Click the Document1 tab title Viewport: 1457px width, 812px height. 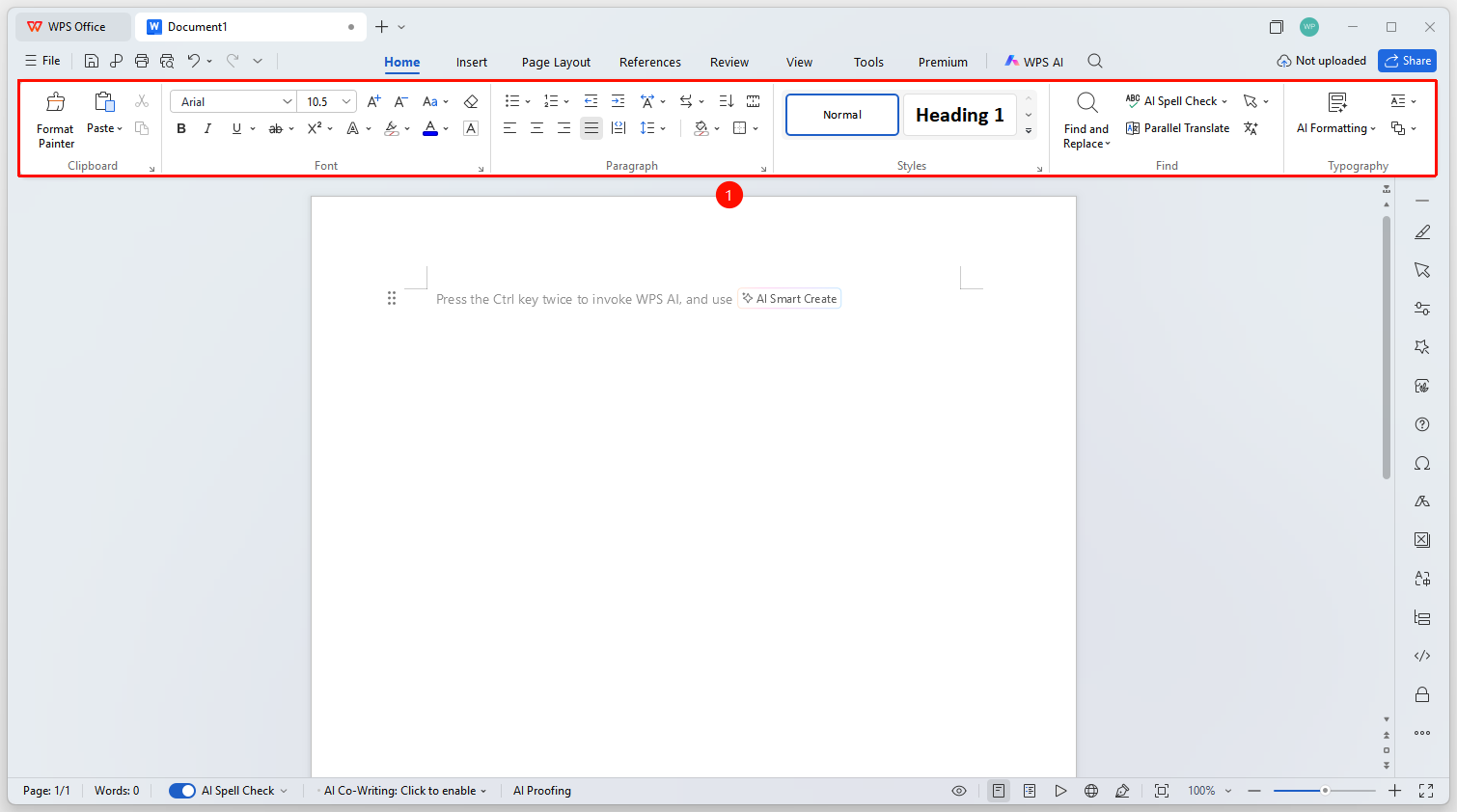point(198,27)
